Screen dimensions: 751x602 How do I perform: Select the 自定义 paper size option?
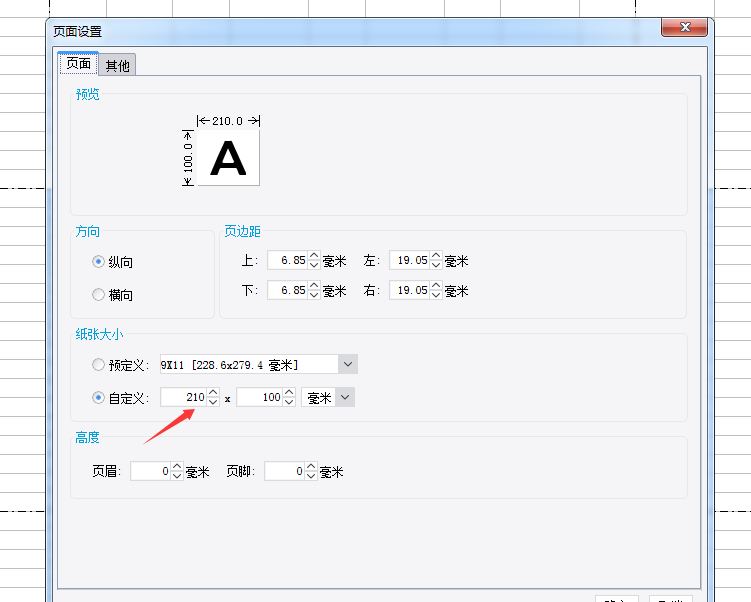(x=98, y=398)
